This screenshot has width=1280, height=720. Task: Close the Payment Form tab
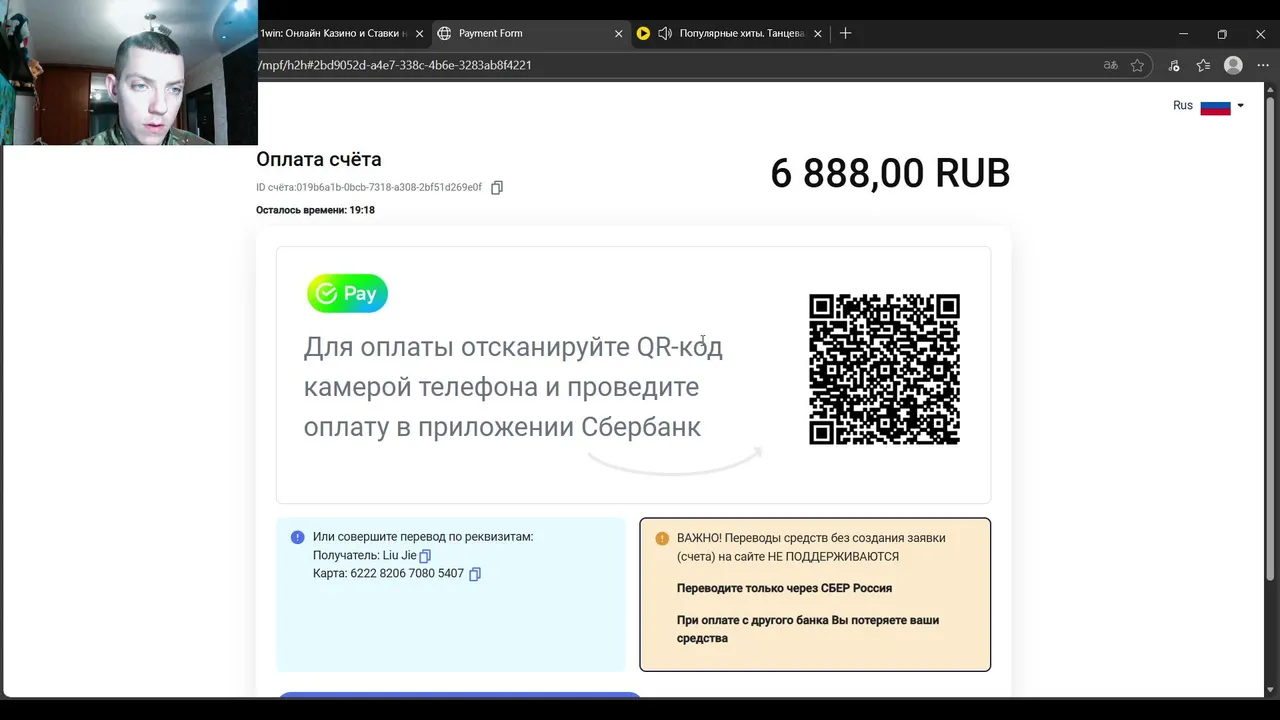click(x=618, y=33)
